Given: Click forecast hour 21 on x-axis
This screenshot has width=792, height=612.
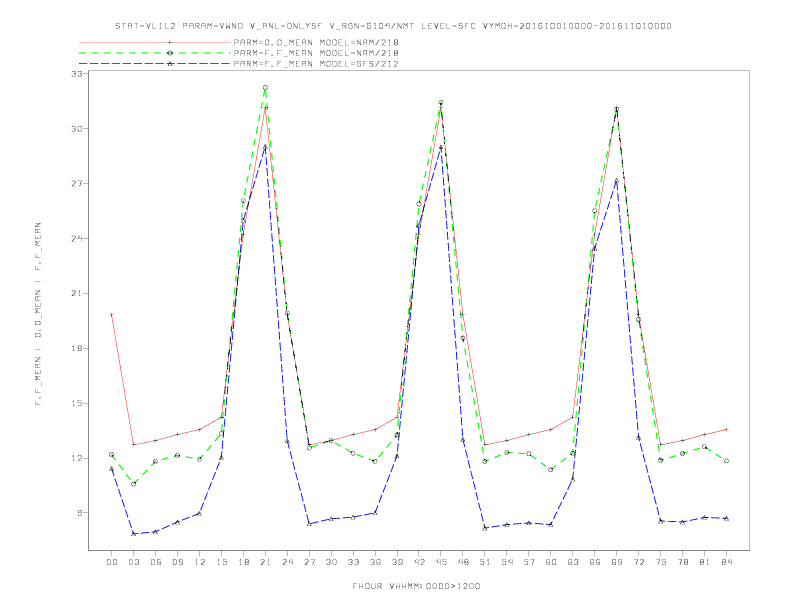Looking at the screenshot, I should pyautogui.click(x=265, y=562).
